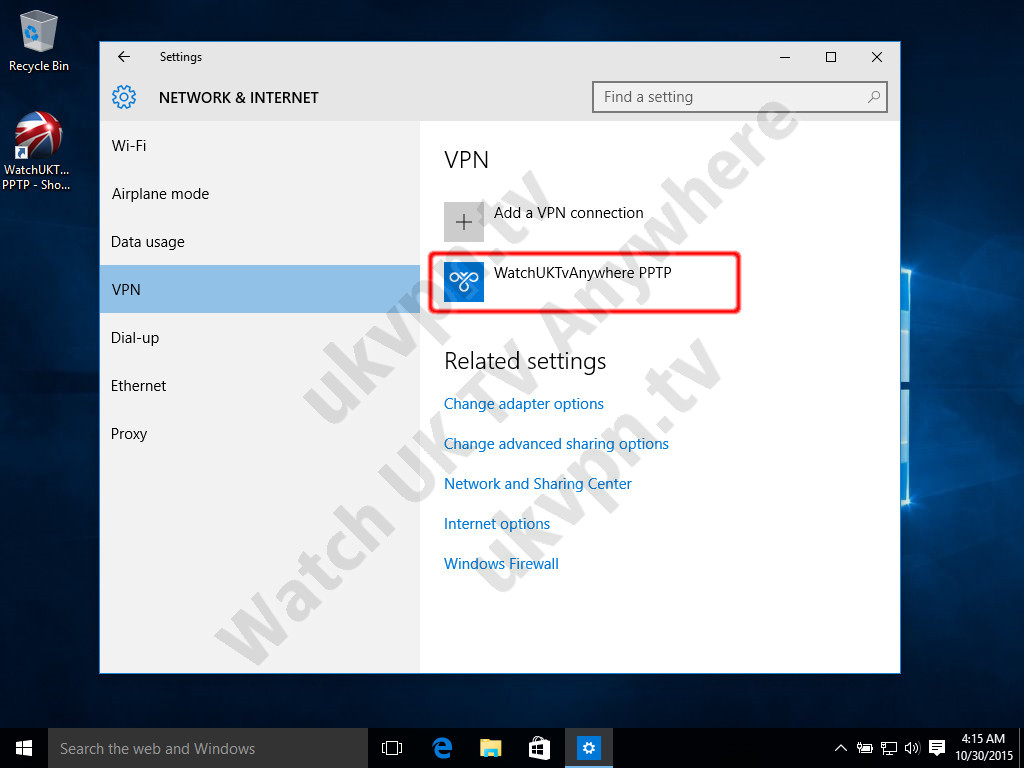This screenshot has width=1024, height=768.
Task: Select the WatchUKTvAnywhere PPTP connection name
Action: click(583, 273)
